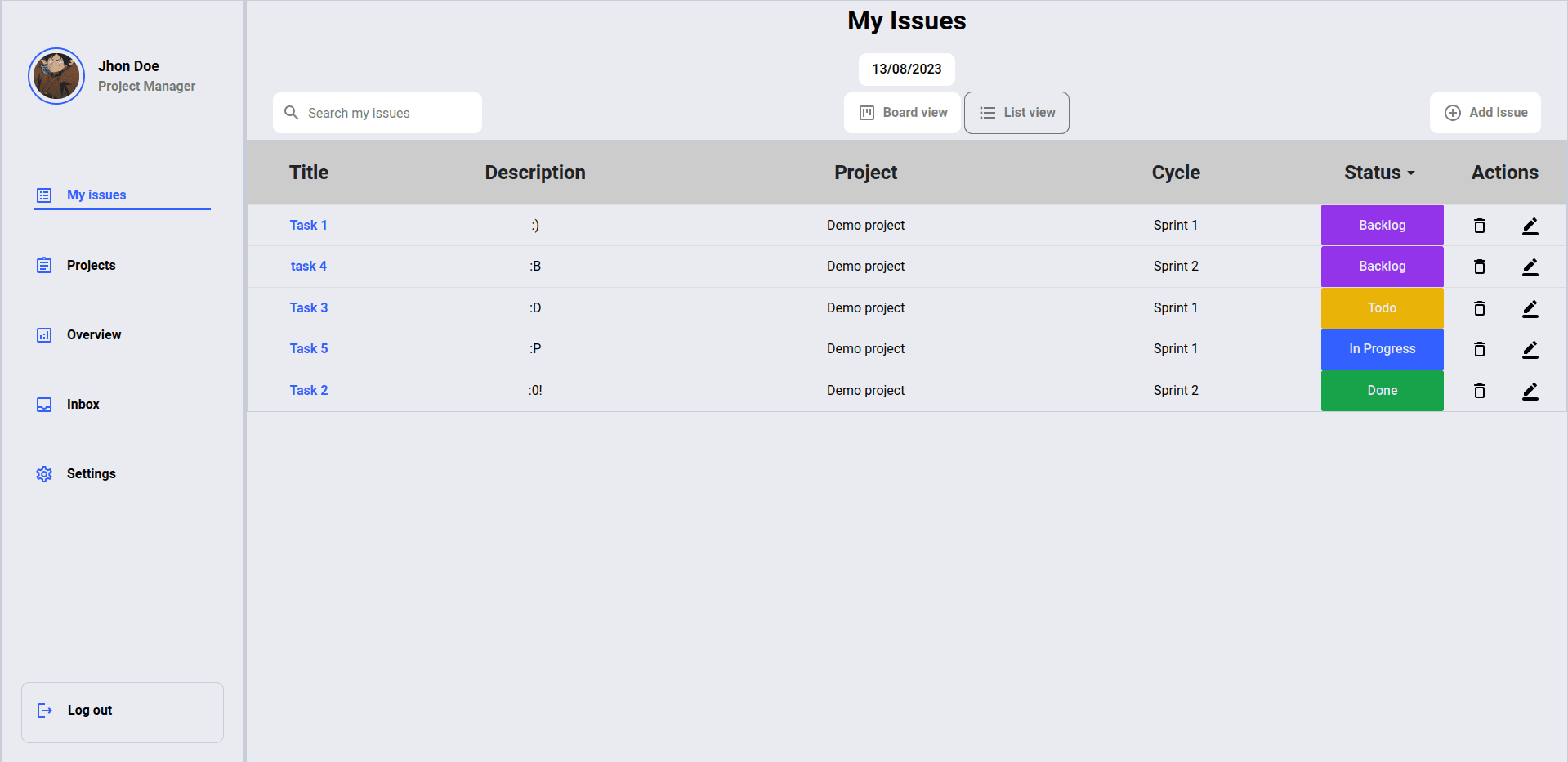Switch to Board view
This screenshot has height=762, width=1568.
[902, 112]
